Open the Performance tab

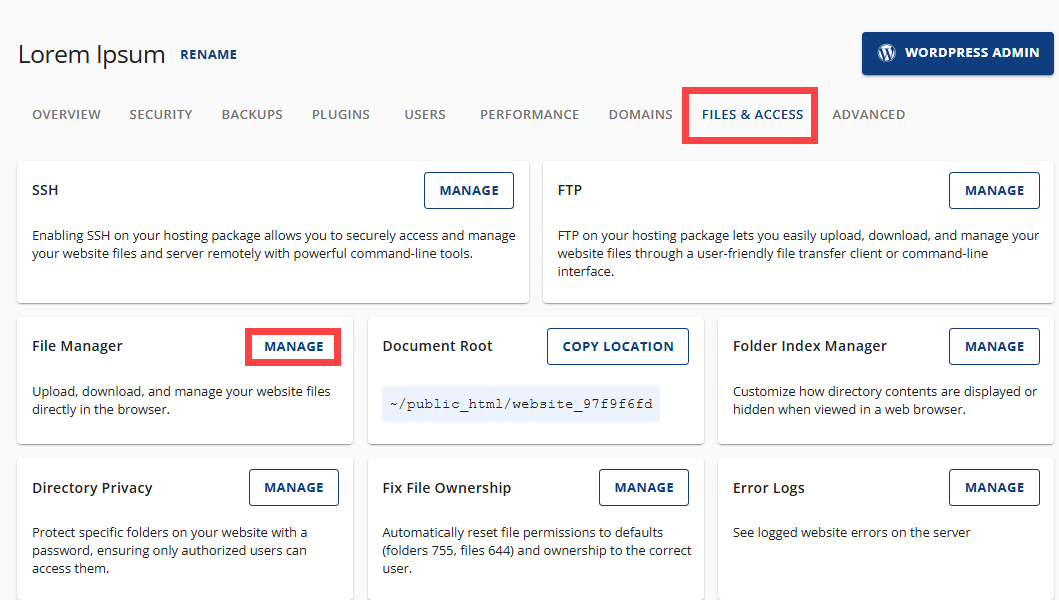(529, 114)
